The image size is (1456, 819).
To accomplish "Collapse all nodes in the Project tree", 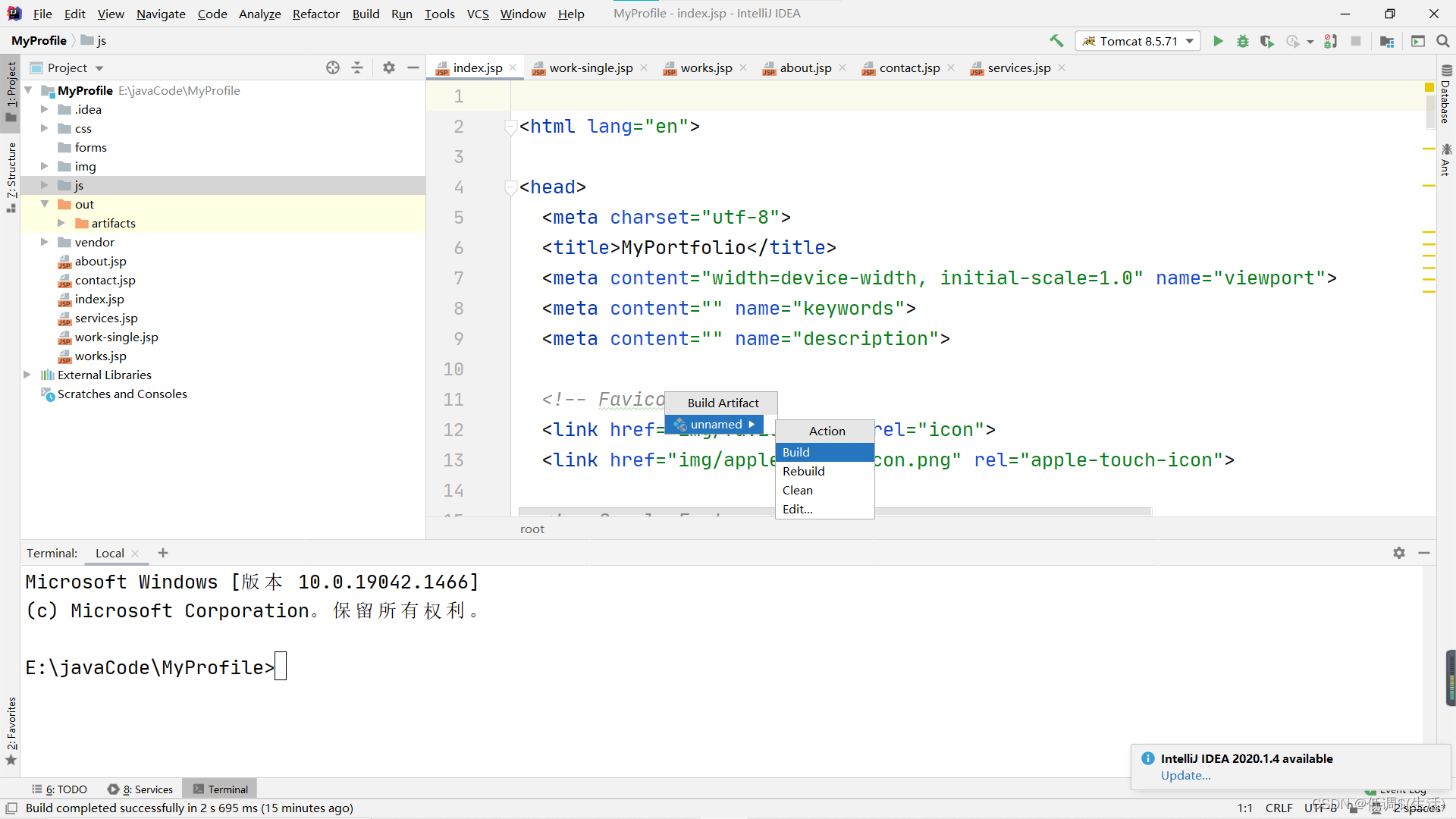I will [357, 67].
